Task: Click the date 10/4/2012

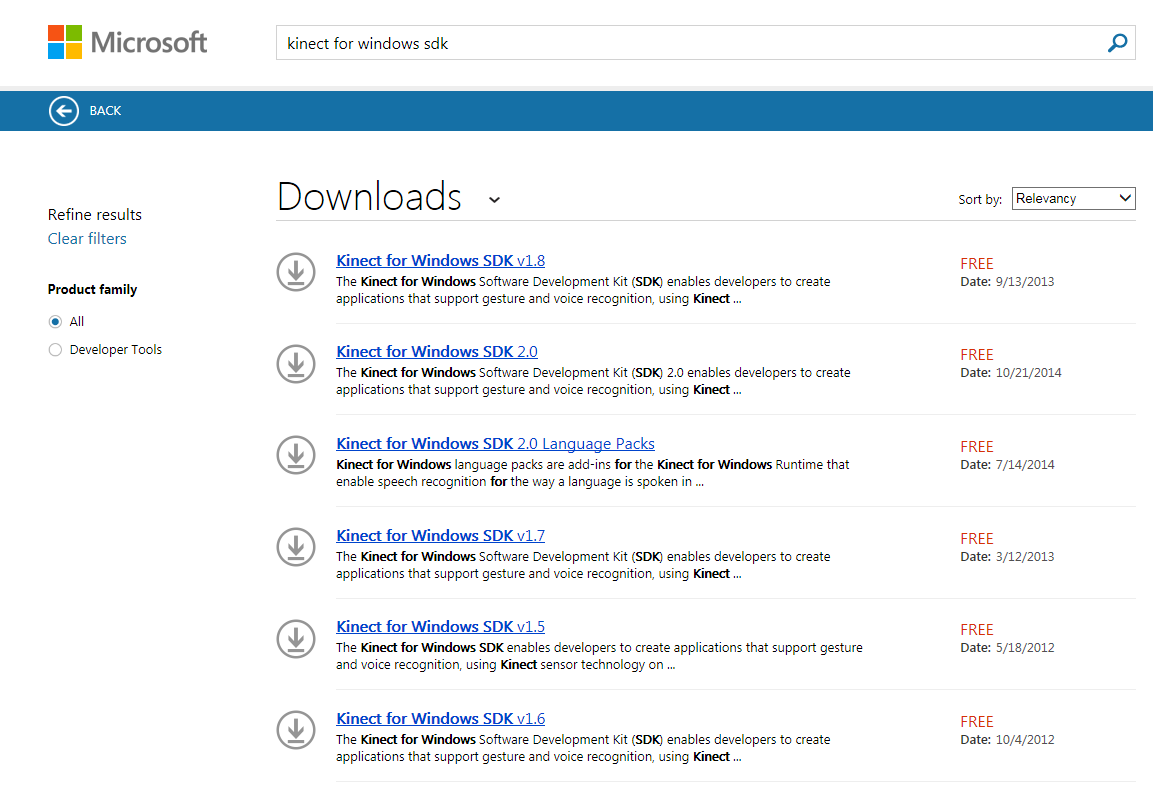Action: tap(1024, 740)
